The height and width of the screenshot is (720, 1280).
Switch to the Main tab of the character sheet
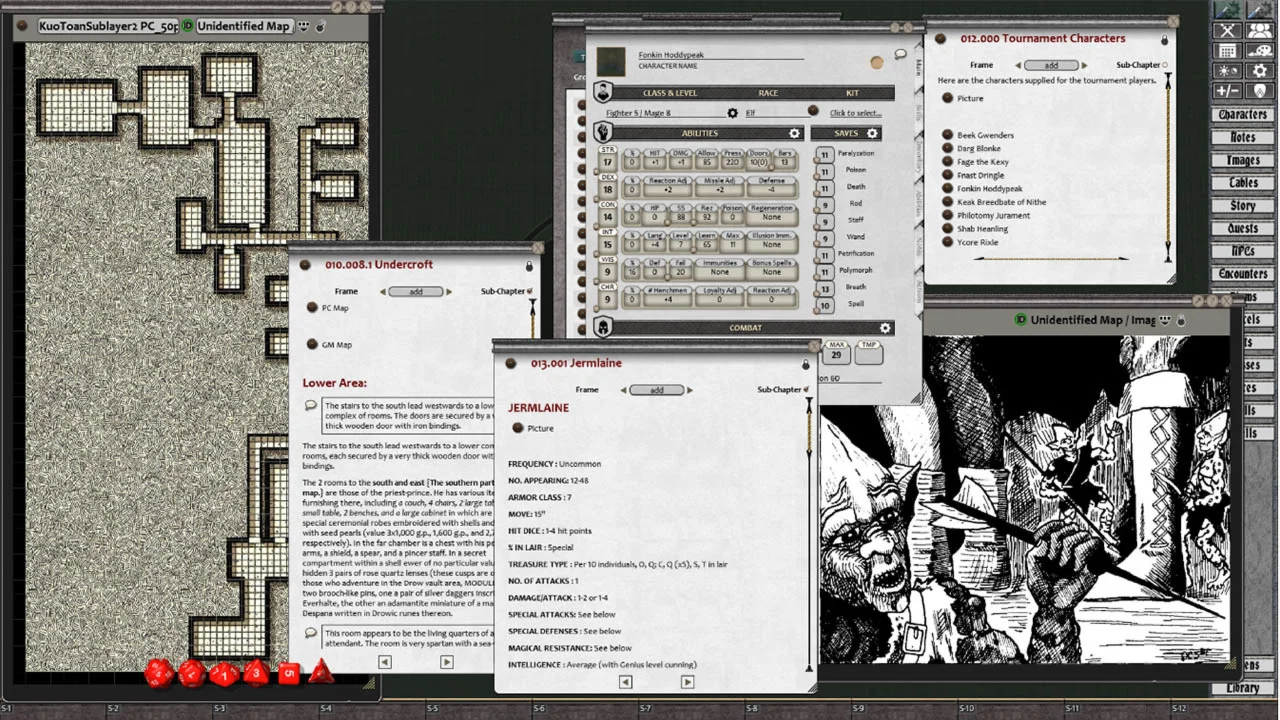click(x=918, y=68)
